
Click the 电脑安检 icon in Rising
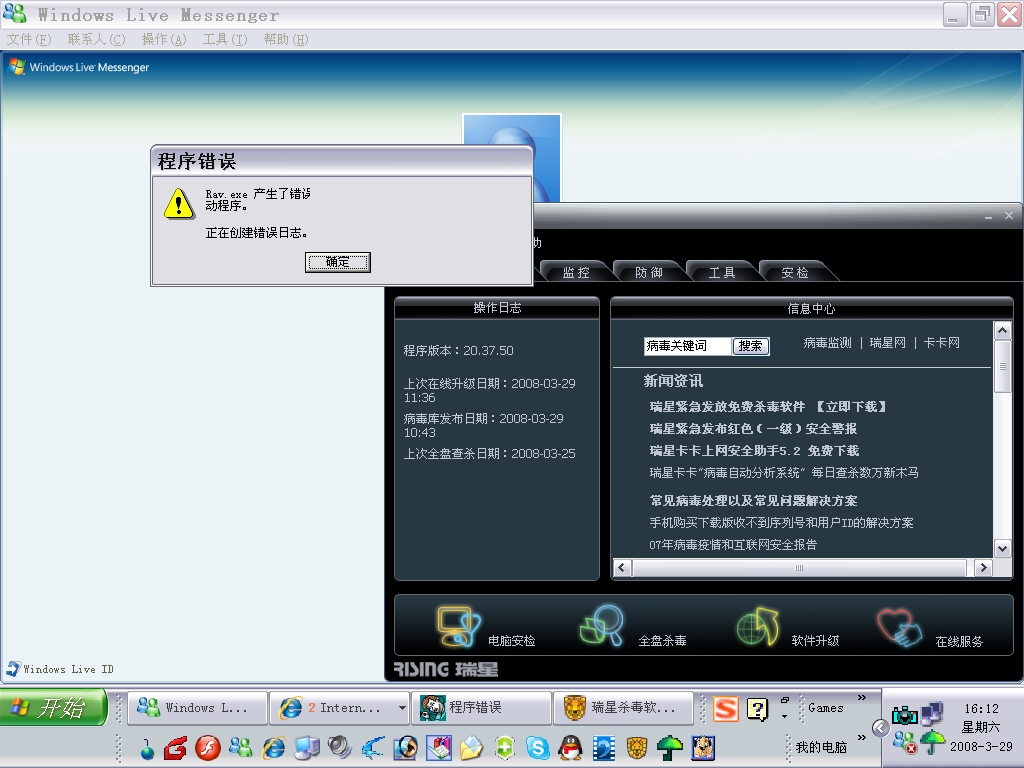click(x=458, y=626)
